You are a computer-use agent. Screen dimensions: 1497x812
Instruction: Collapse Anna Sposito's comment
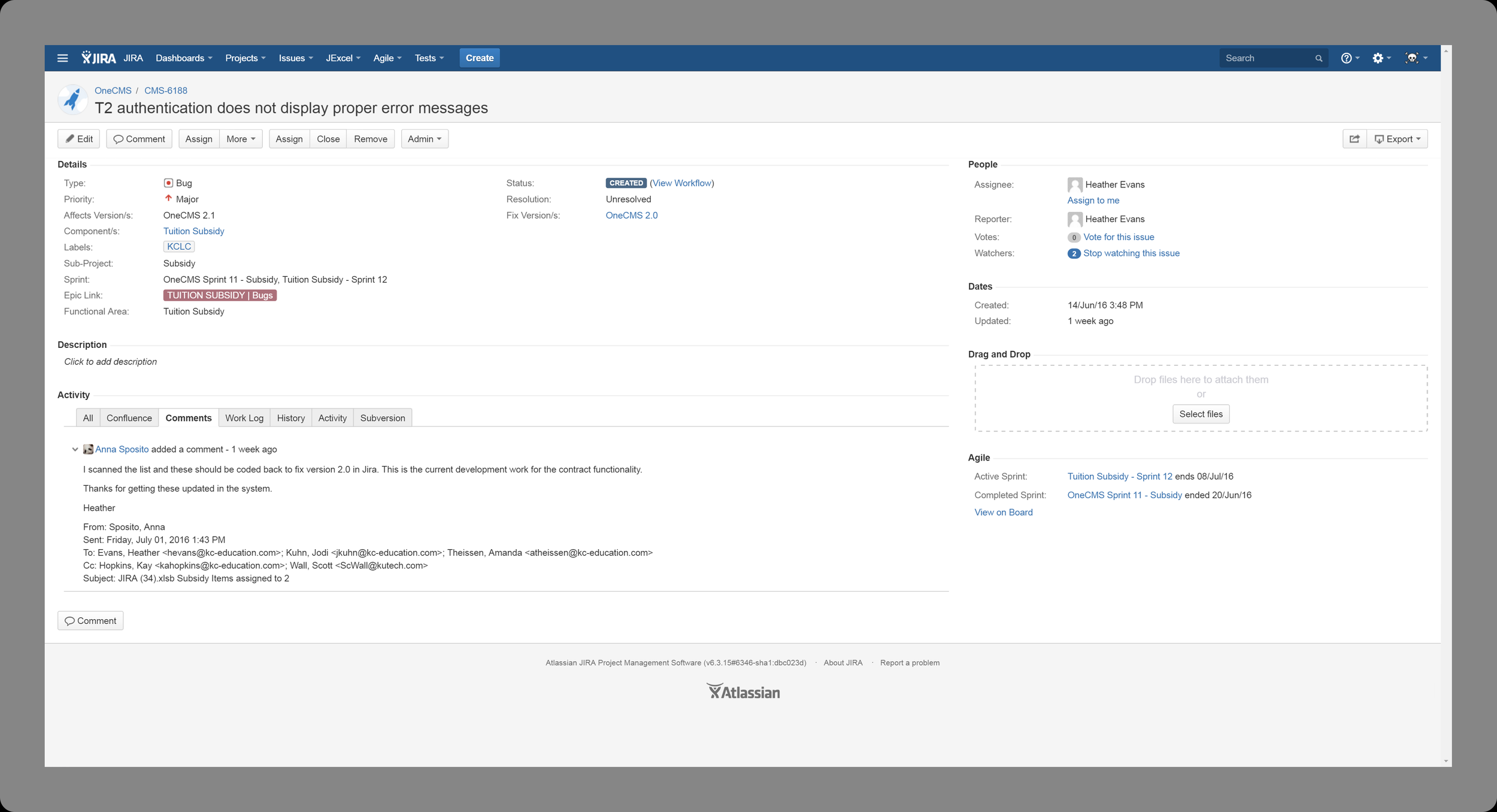(x=75, y=449)
